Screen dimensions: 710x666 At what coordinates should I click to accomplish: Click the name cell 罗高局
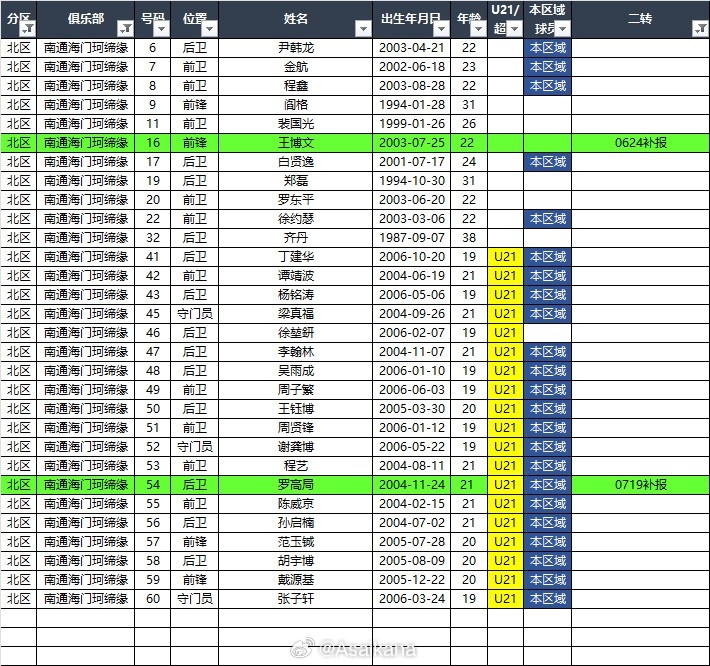tap(296, 485)
